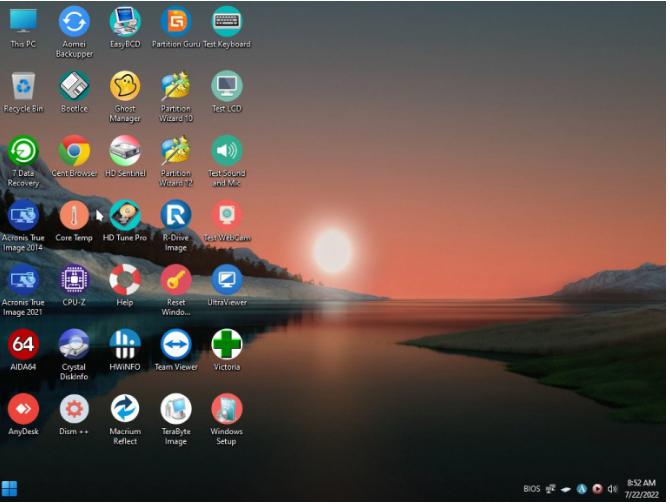
Task: Open the Aomei Backupper desktop icon
Action: click(x=74, y=22)
